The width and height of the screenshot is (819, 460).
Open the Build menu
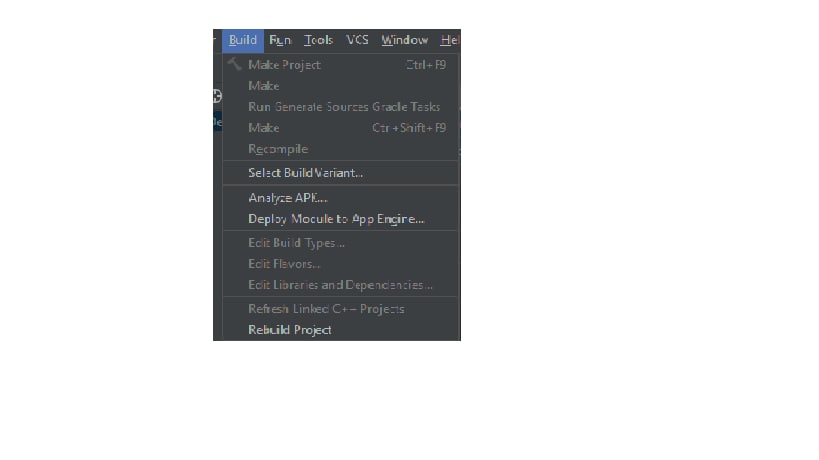(x=243, y=40)
